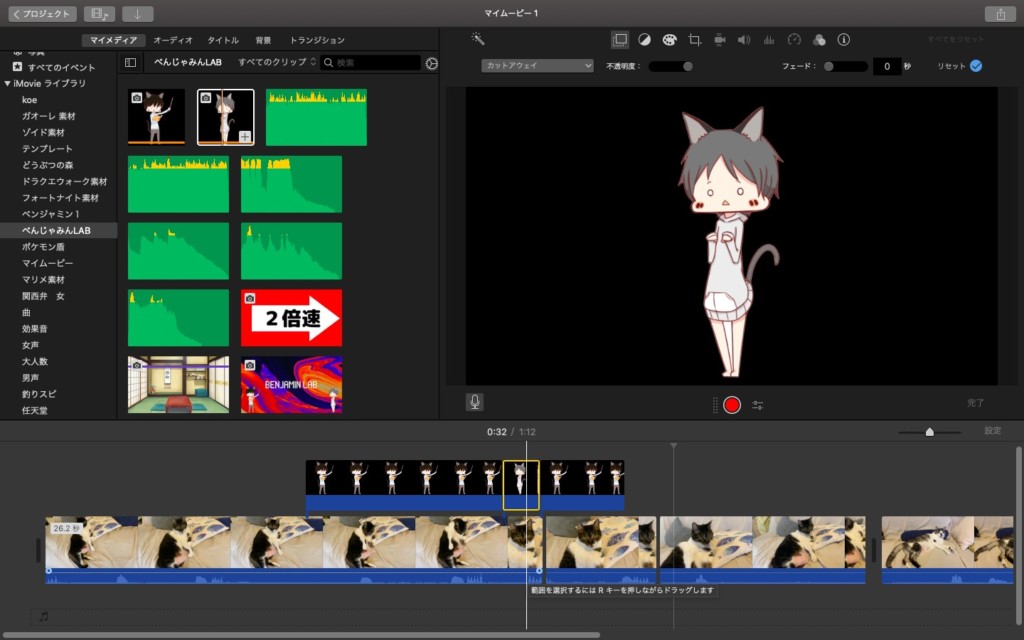
Task: Select ポケモン盾 event
Action: click(43, 247)
